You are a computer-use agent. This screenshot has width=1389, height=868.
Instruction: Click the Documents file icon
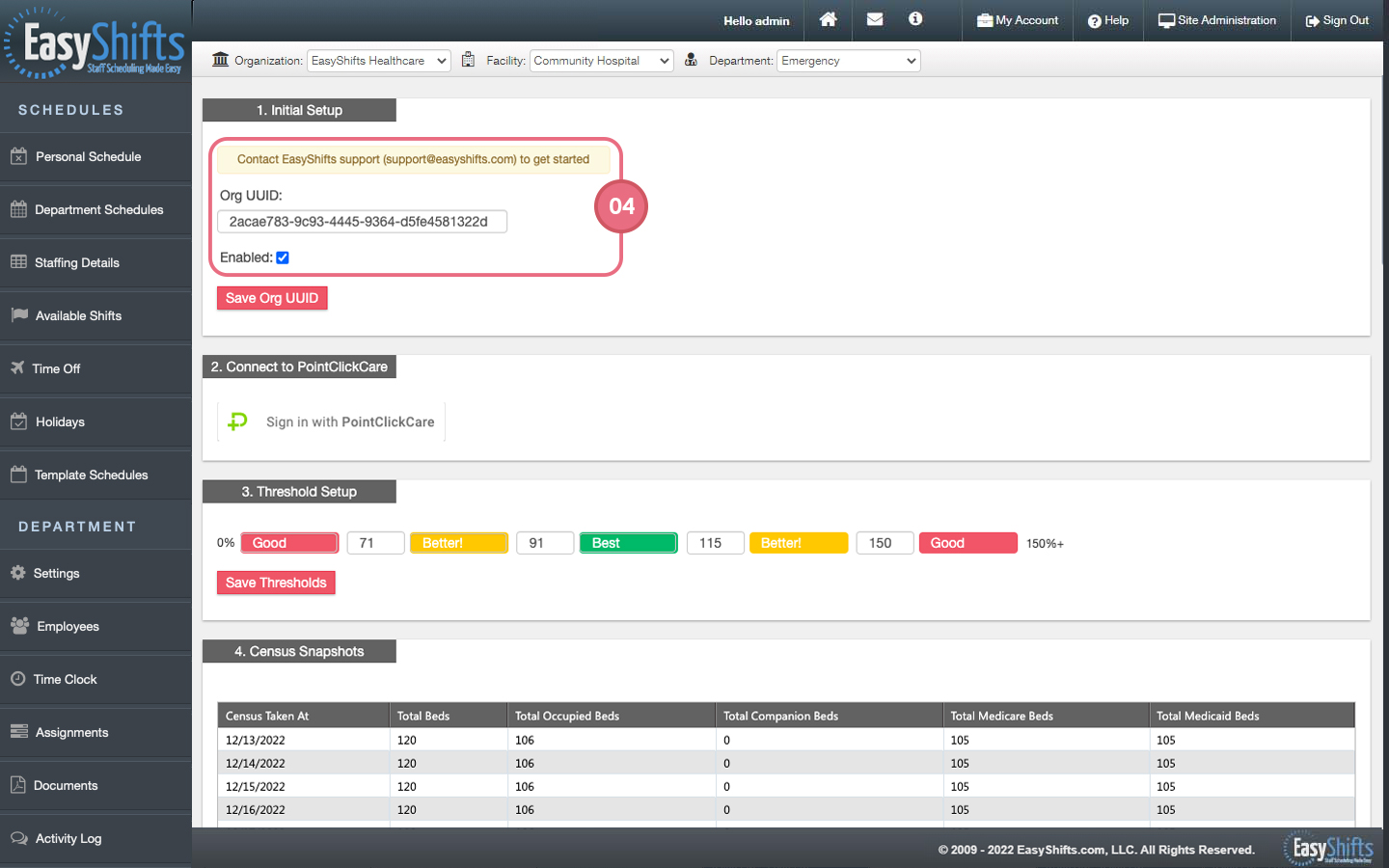[x=17, y=785]
